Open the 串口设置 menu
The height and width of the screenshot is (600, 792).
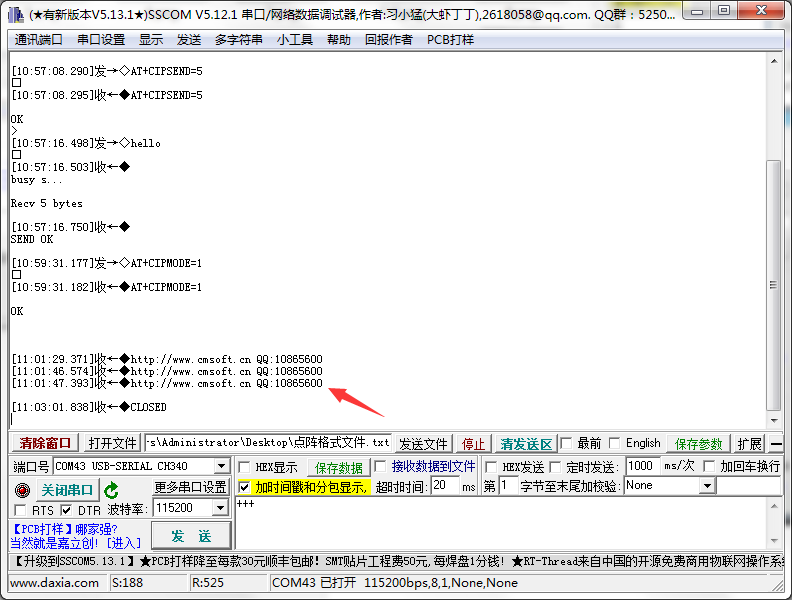(101, 39)
